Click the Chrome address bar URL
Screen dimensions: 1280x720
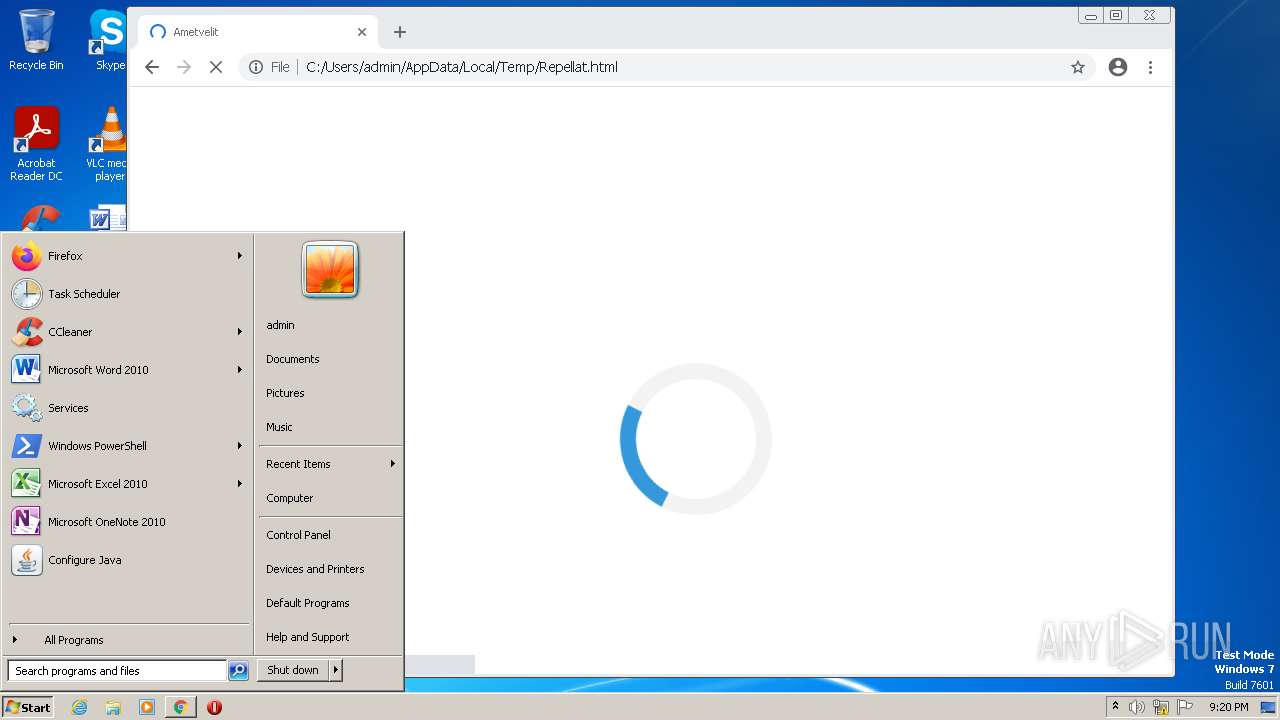pos(462,67)
